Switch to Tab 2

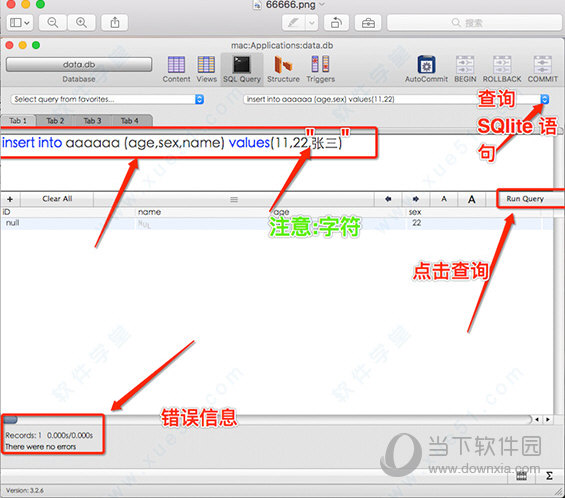point(55,121)
